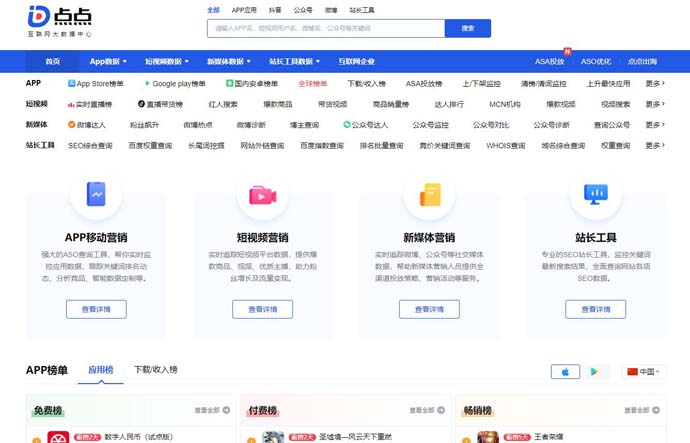
Task: Open 全球榜单 red link
Action: [313, 83]
